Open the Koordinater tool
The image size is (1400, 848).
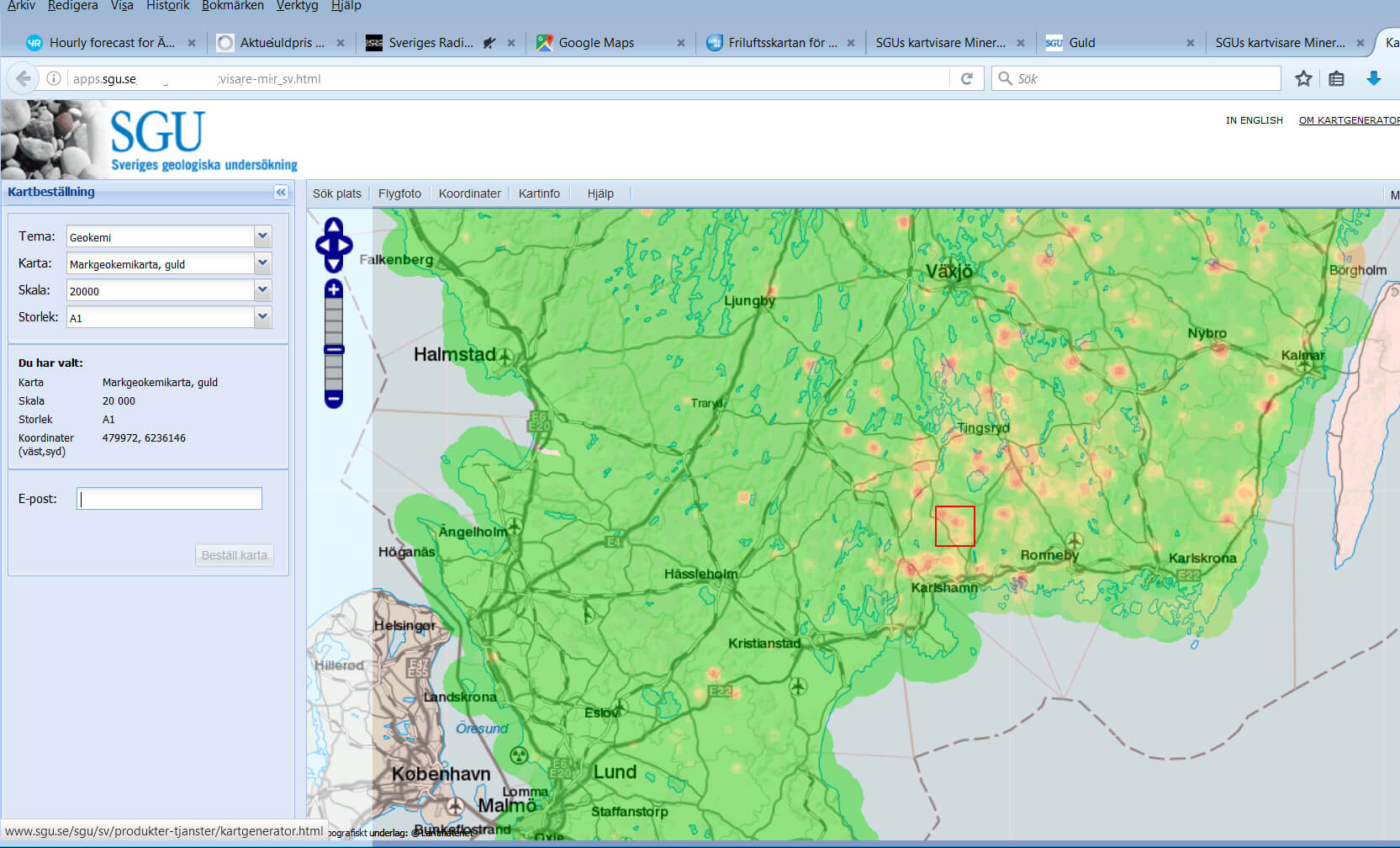[470, 193]
